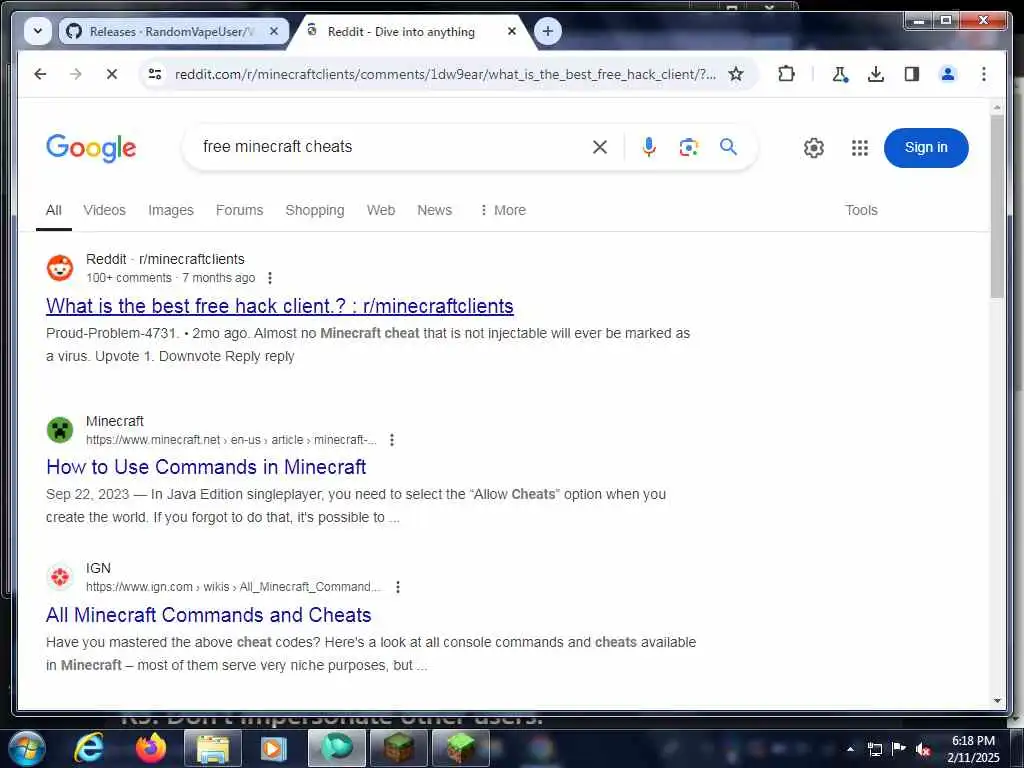Switch to the Releases RandomVapeUser tab

(x=173, y=31)
